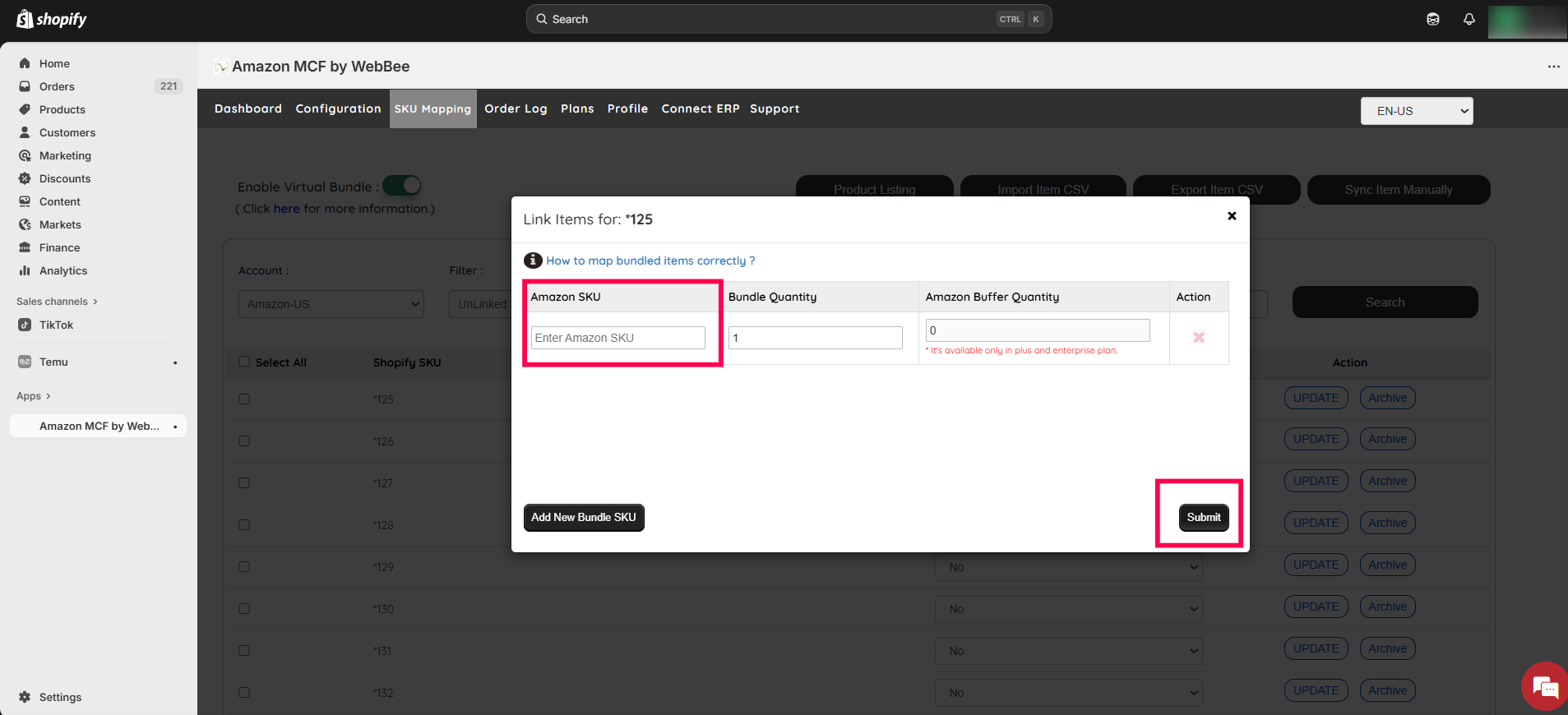Open the Configuration tab
The image size is (1568, 715).
(338, 108)
